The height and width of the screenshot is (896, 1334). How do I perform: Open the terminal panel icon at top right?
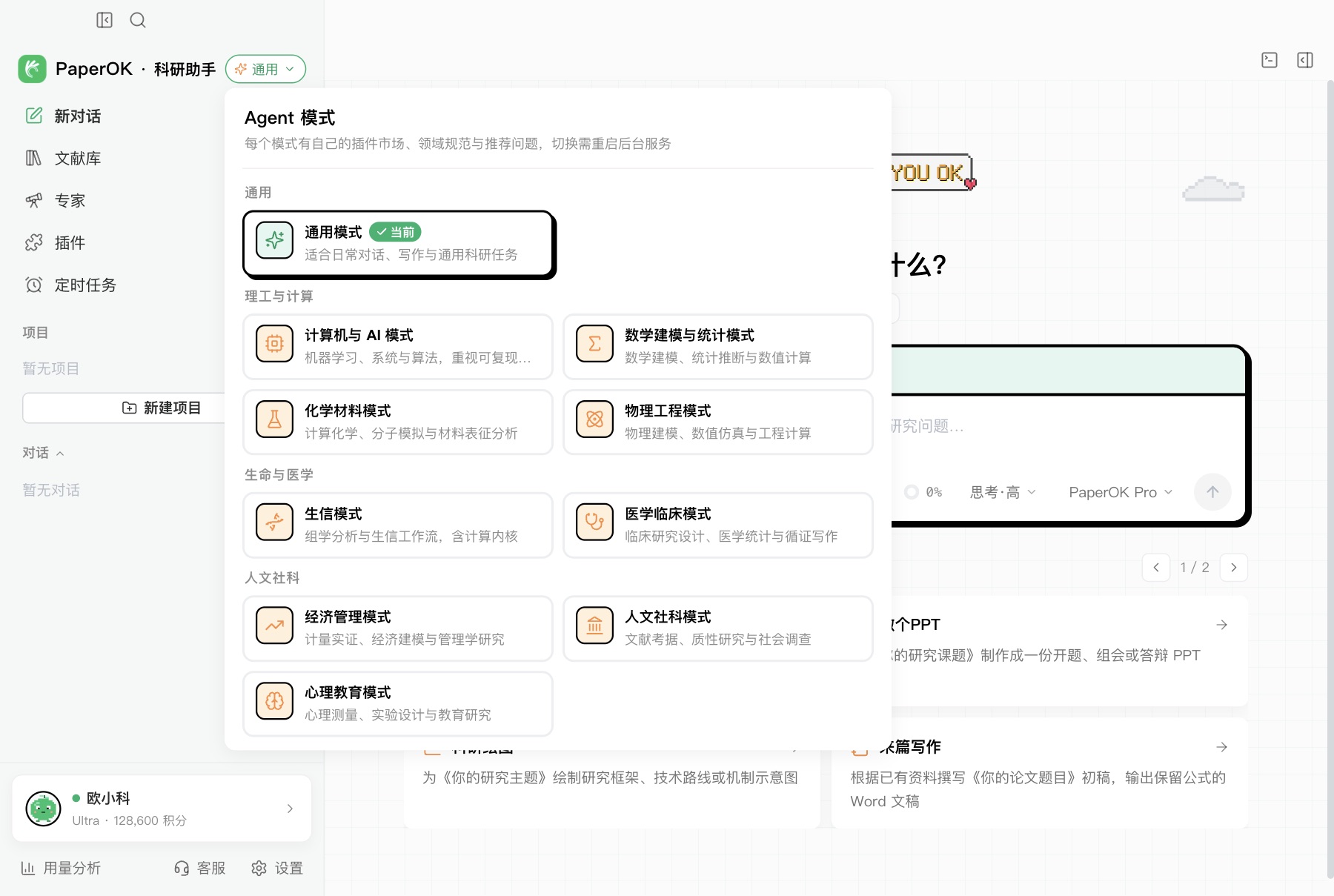click(x=1270, y=60)
